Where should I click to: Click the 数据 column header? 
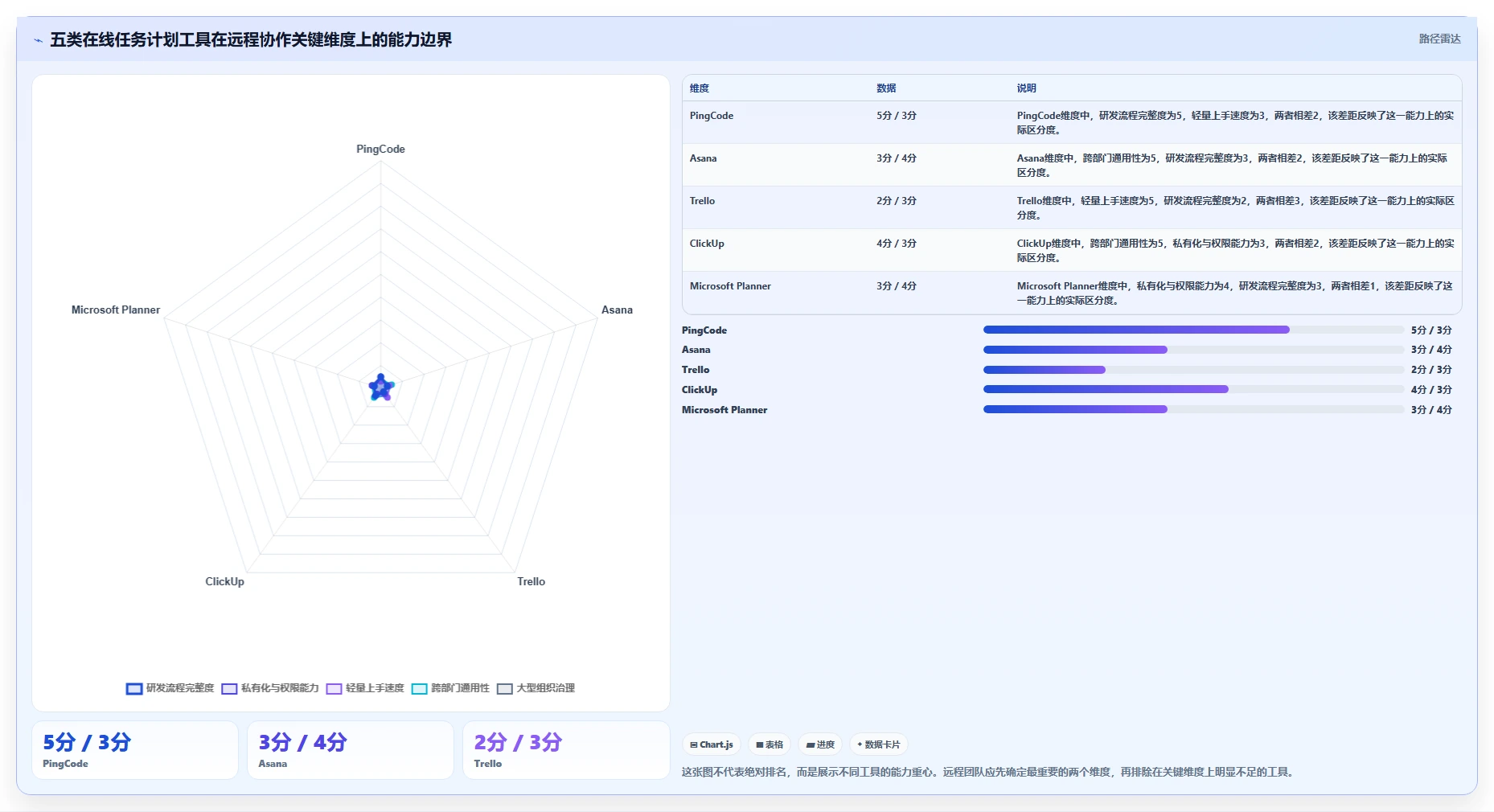tap(886, 88)
